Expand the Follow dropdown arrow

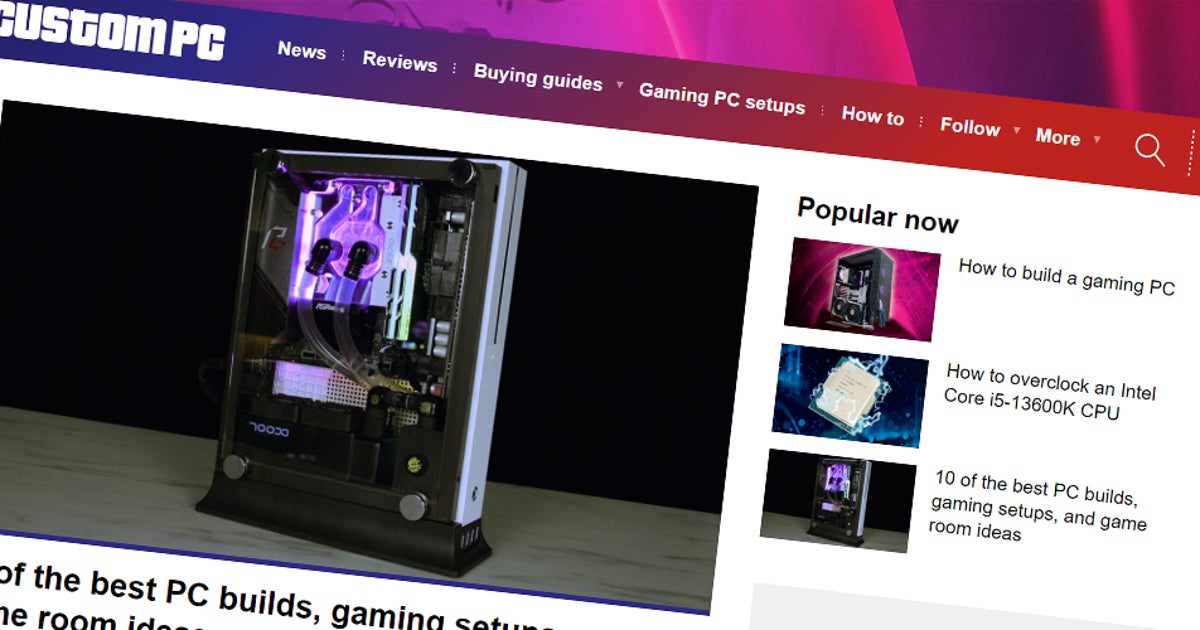click(1018, 133)
